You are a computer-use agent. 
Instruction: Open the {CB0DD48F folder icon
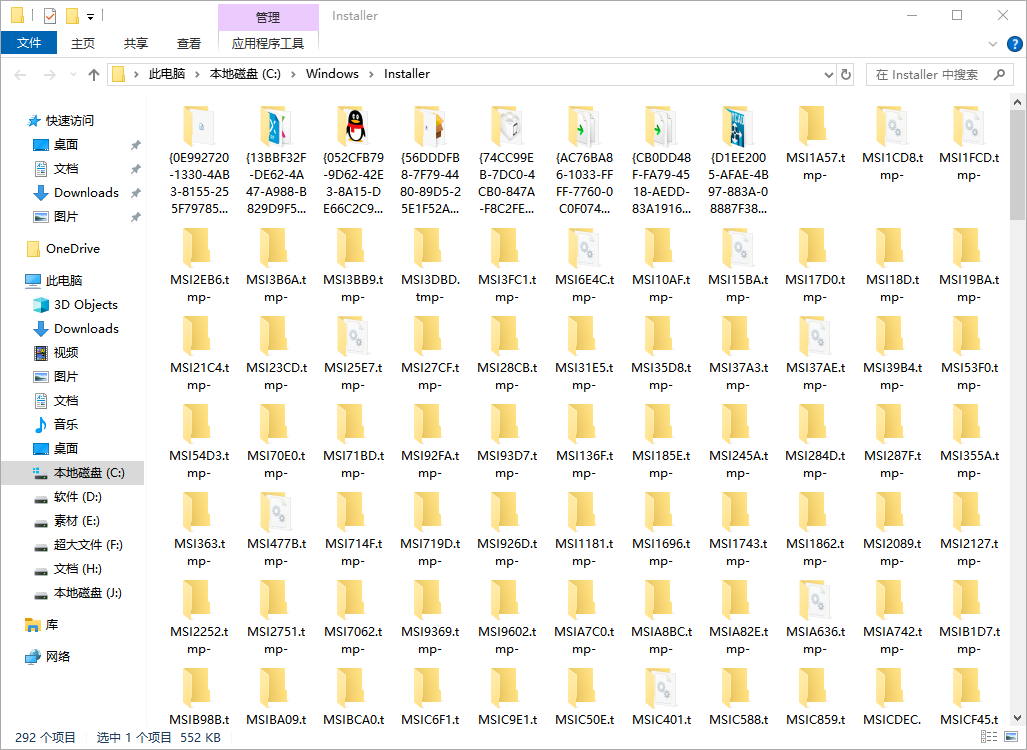[x=661, y=126]
